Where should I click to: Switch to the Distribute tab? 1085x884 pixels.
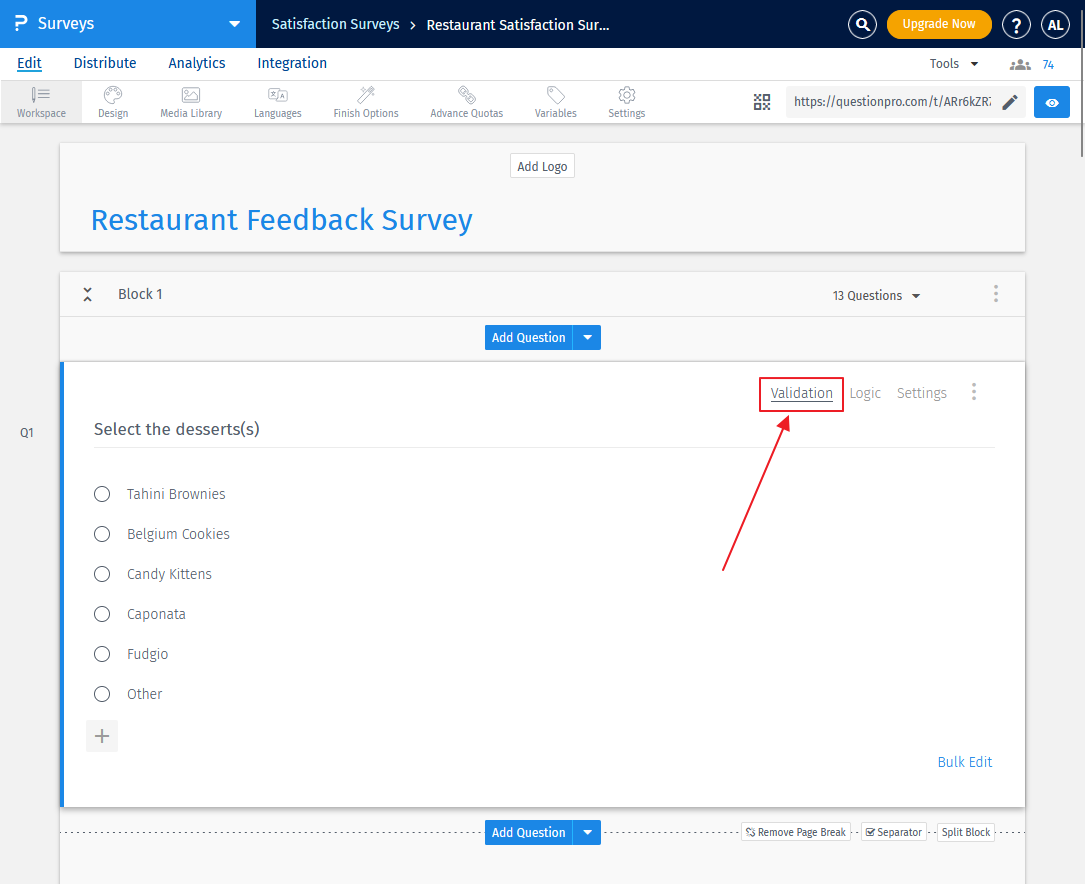click(104, 63)
